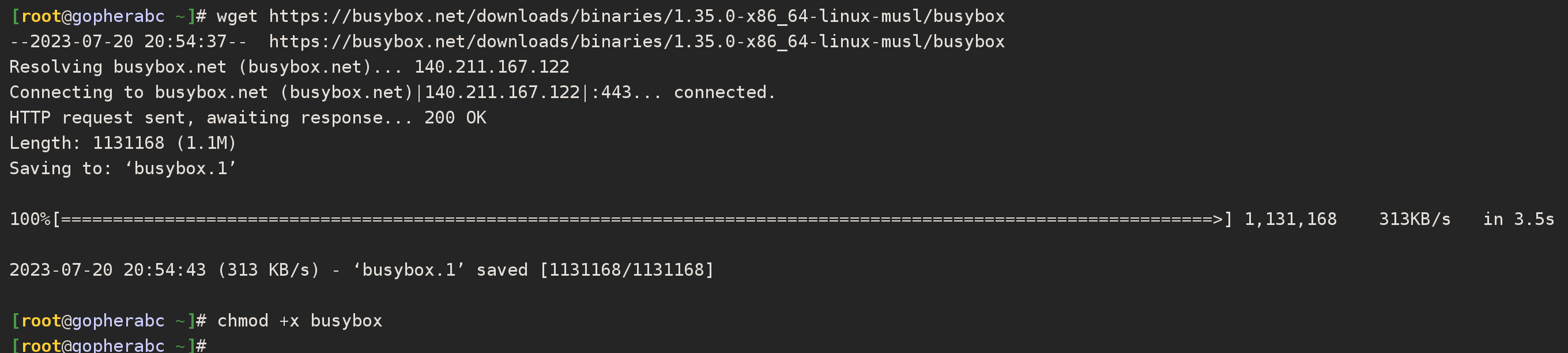Click the "wget" command word
This screenshot has width=1568, height=353.
(x=237, y=16)
